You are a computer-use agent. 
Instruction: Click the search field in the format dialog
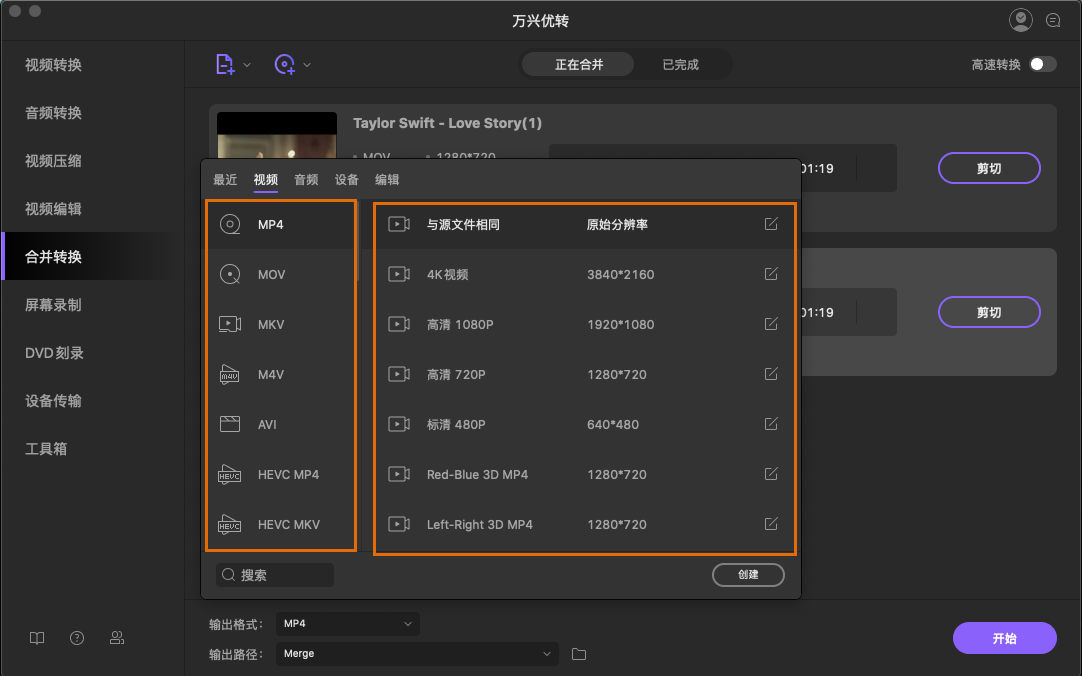pos(275,575)
